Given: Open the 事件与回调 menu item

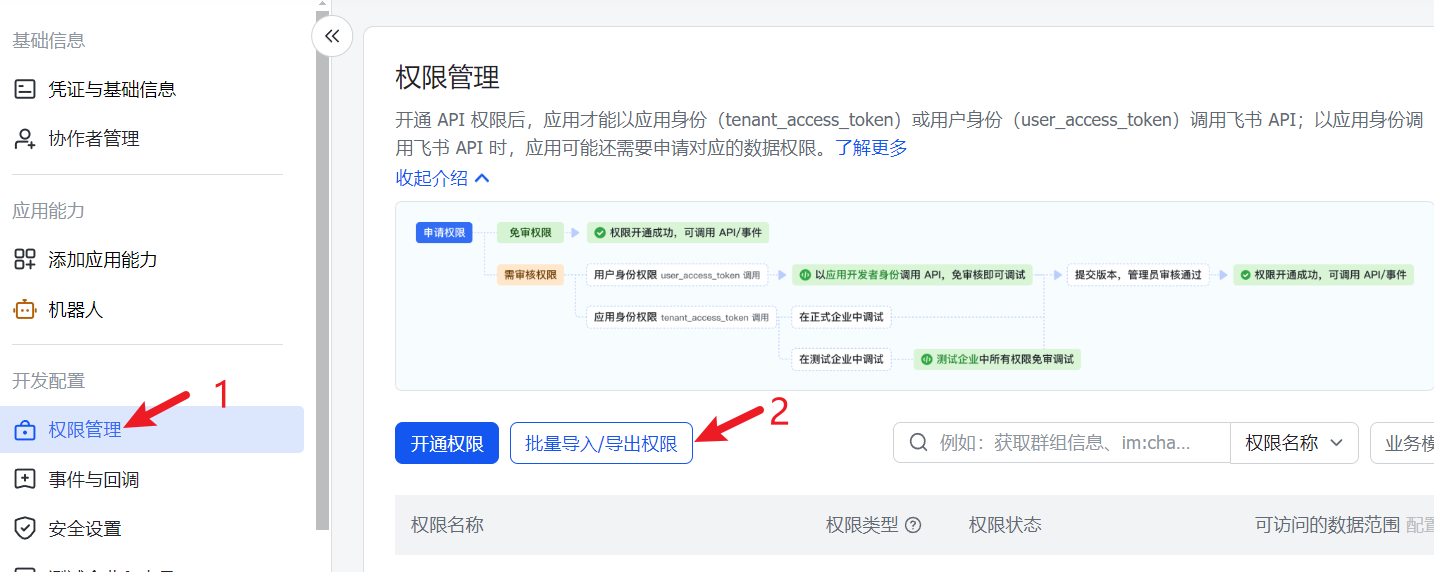Looking at the screenshot, I should pos(93,480).
